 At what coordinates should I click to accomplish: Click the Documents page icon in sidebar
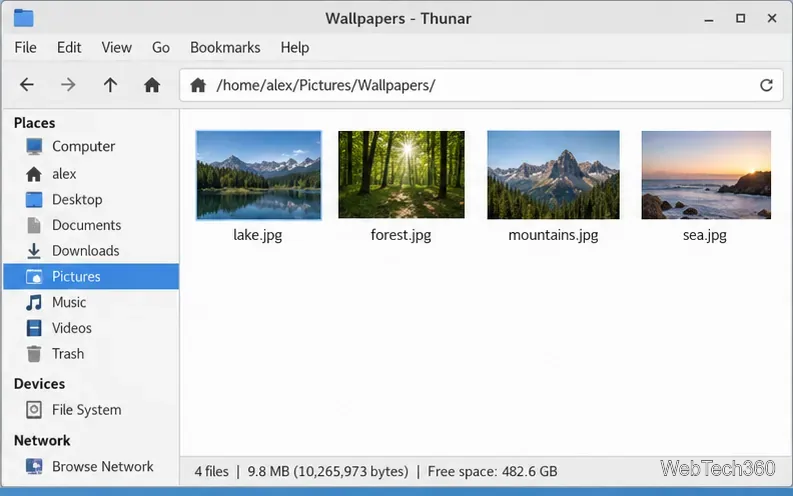34,225
